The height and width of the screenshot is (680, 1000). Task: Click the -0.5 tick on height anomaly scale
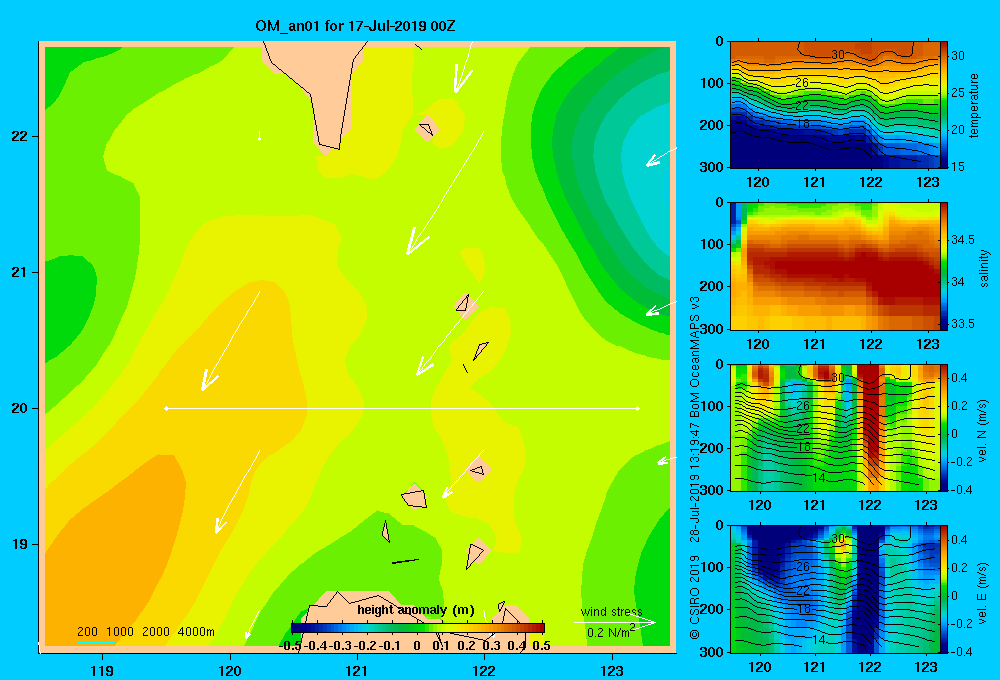(x=290, y=646)
